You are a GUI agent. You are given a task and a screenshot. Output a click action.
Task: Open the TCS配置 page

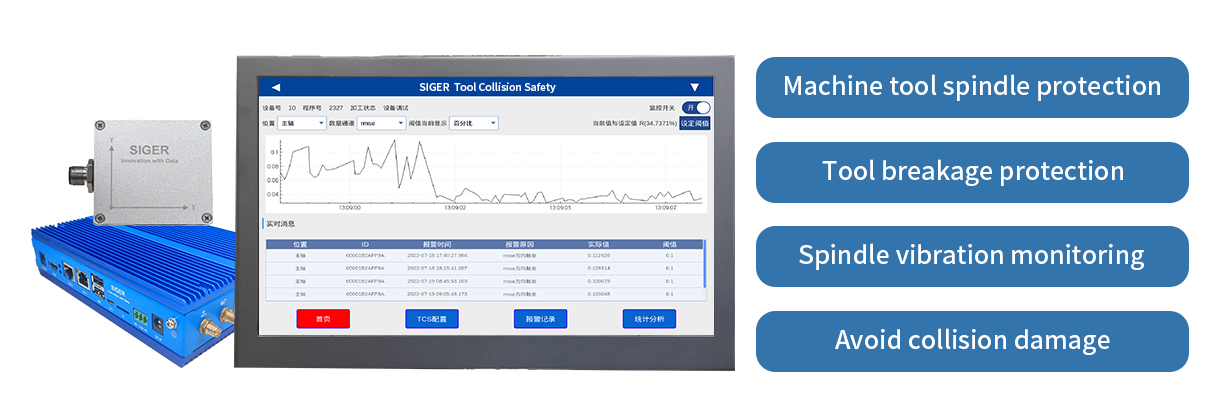tap(432, 319)
